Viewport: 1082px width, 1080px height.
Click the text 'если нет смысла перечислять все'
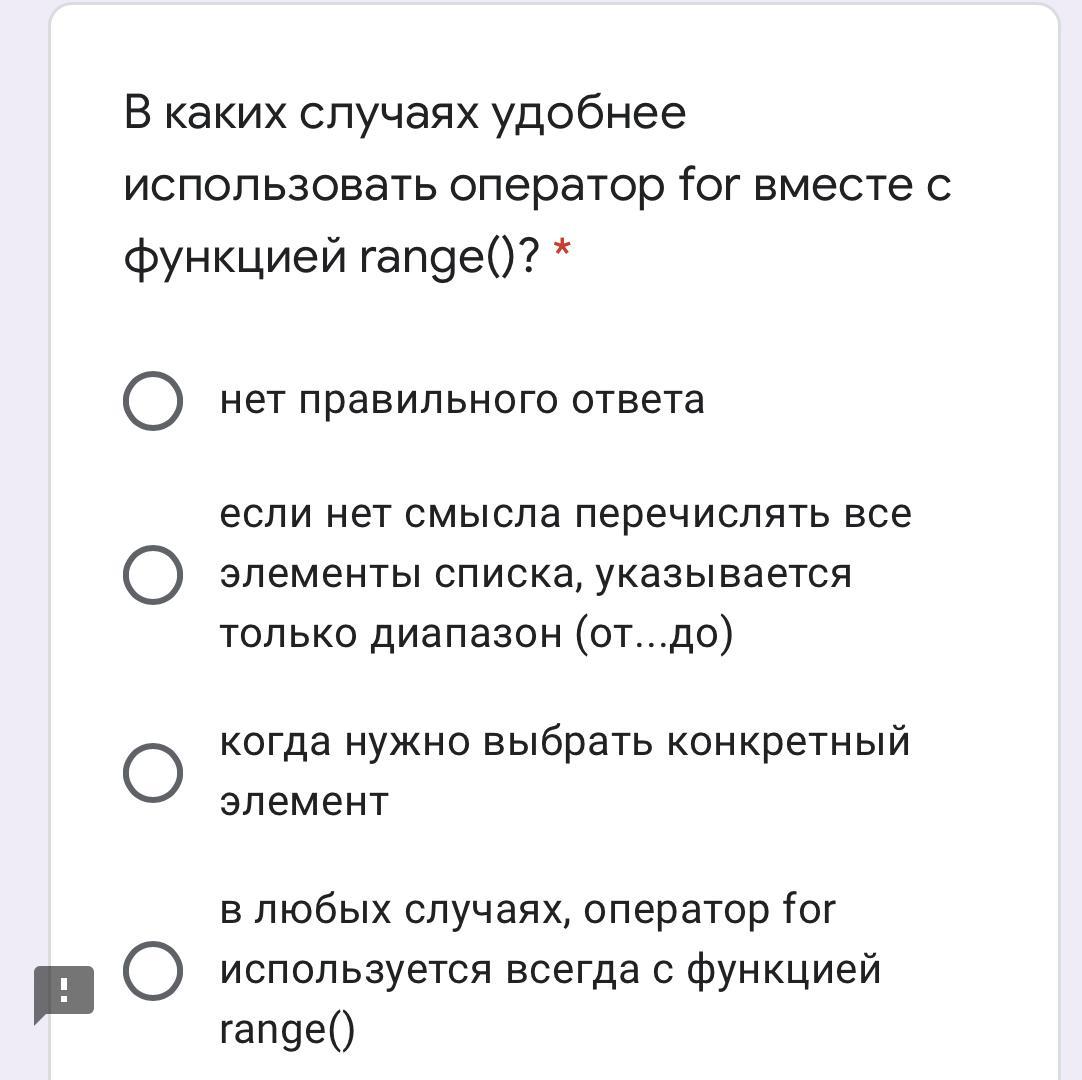(x=565, y=514)
